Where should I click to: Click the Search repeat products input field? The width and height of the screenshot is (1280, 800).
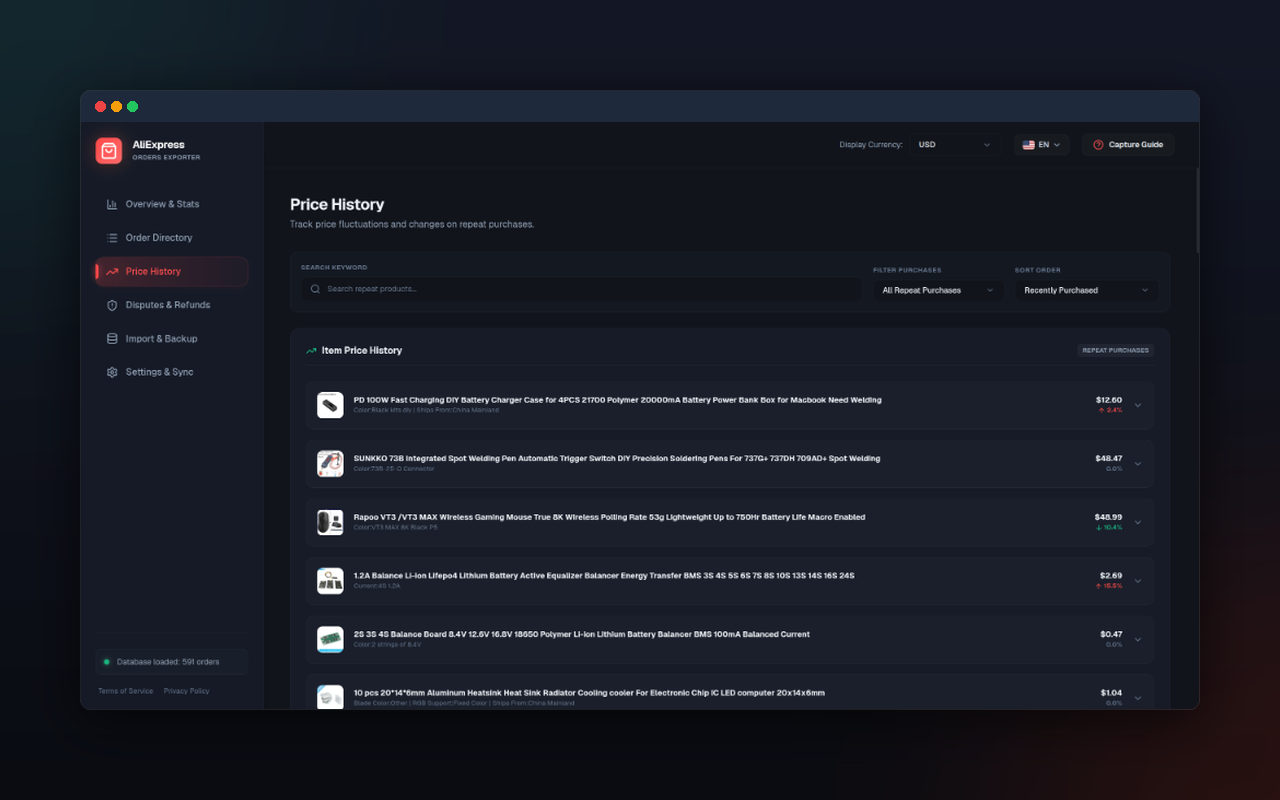click(x=581, y=289)
